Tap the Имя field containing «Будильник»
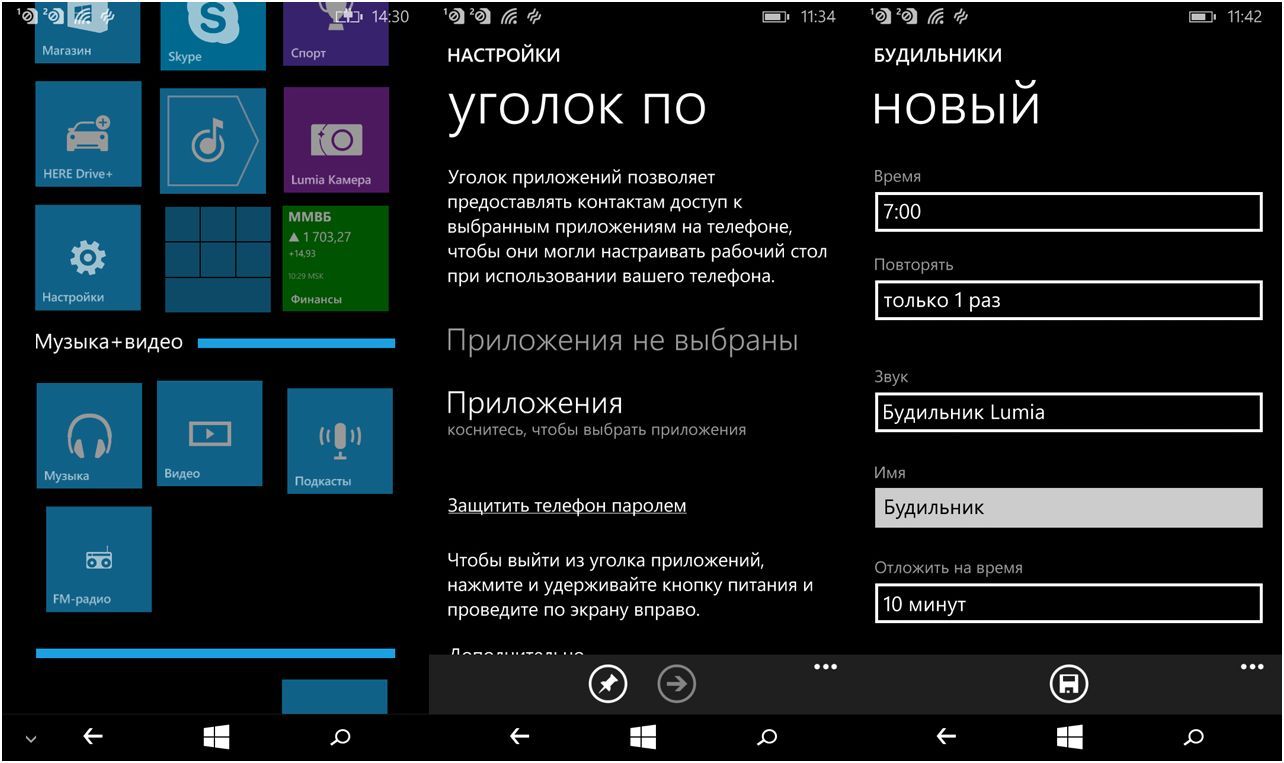The height and width of the screenshot is (763, 1284). point(1067,507)
